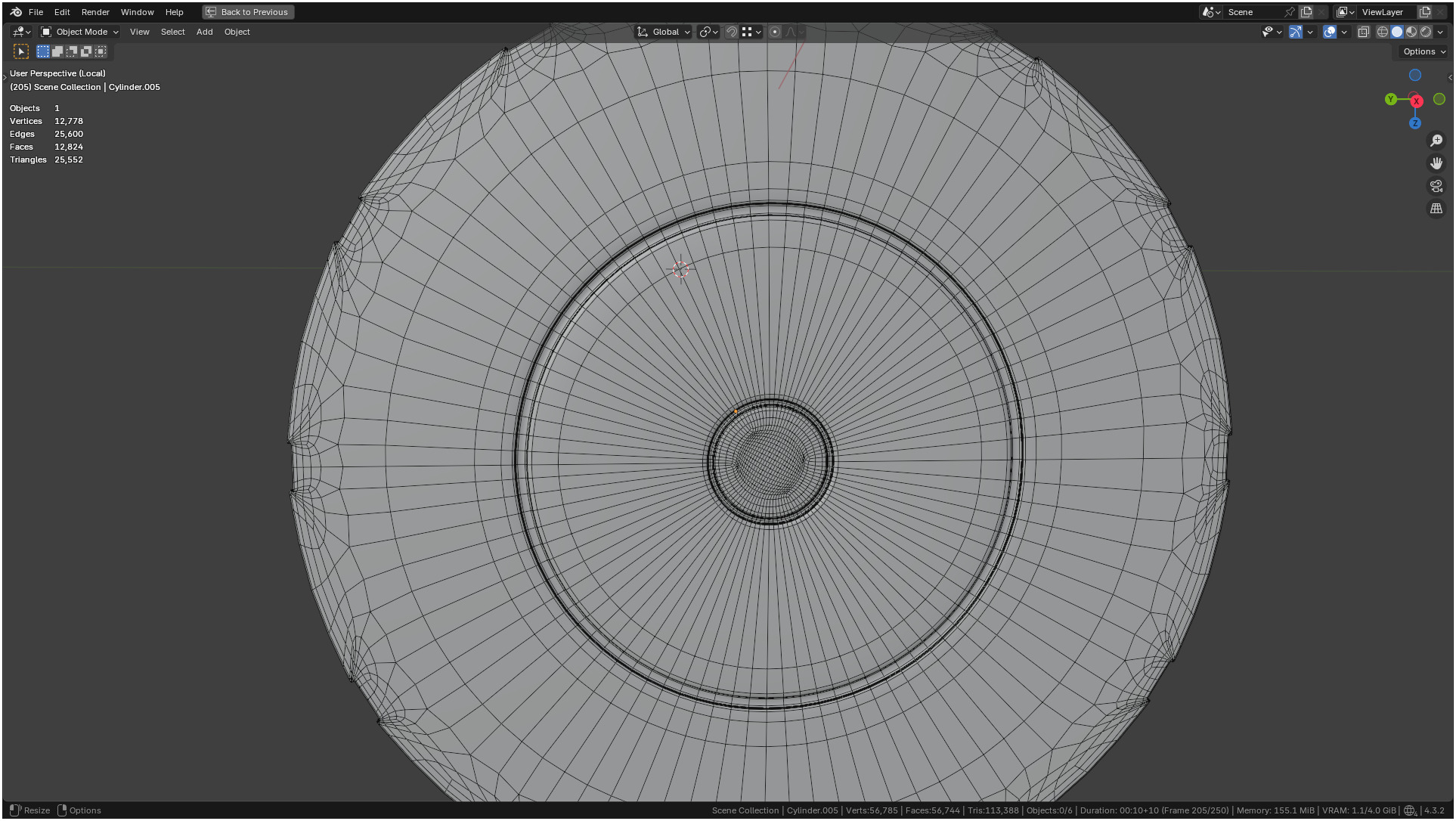Click the red X axis gizmo ball

pyautogui.click(x=1417, y=101)
